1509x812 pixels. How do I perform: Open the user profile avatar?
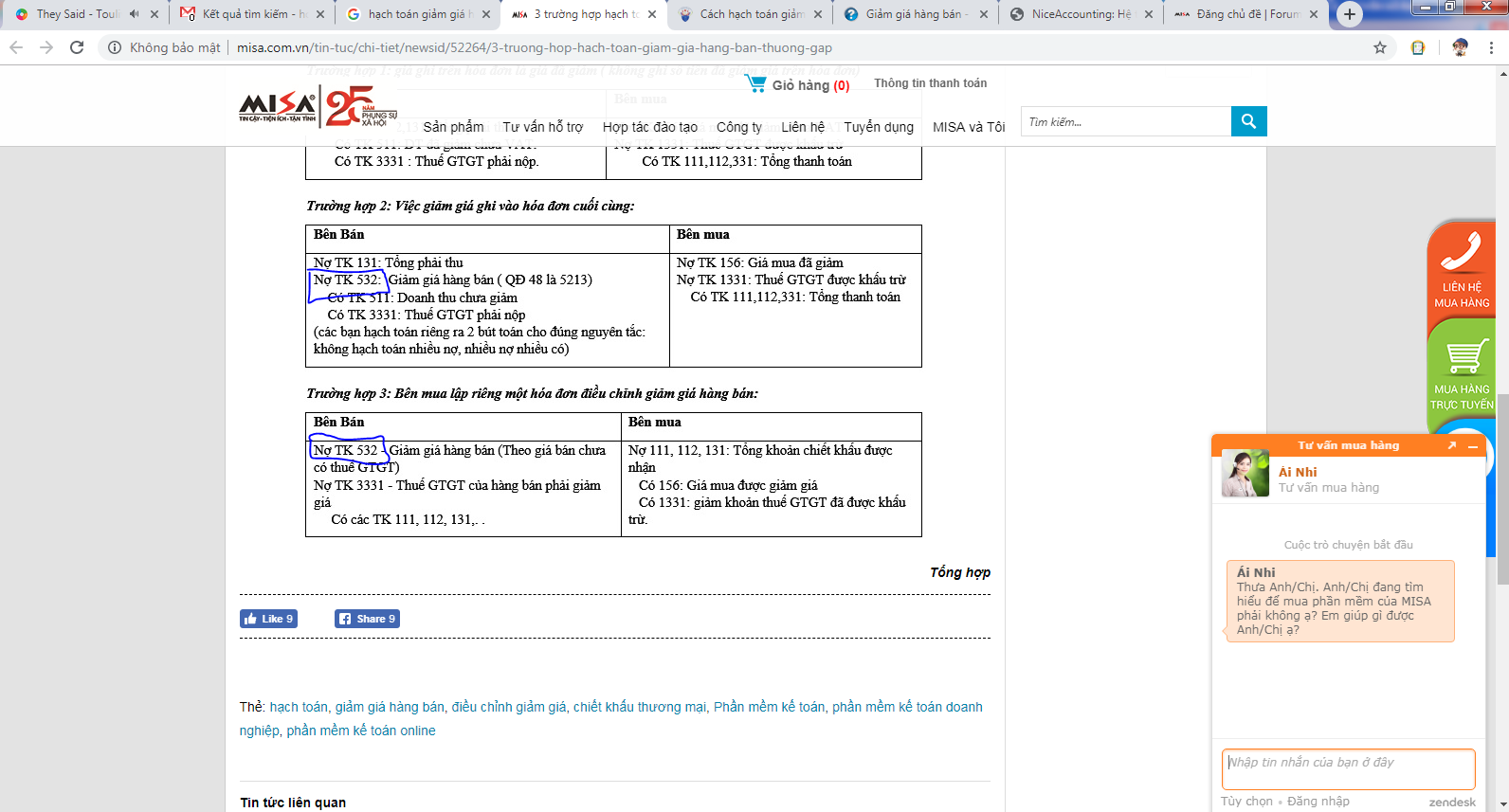tap(1460, 47)
